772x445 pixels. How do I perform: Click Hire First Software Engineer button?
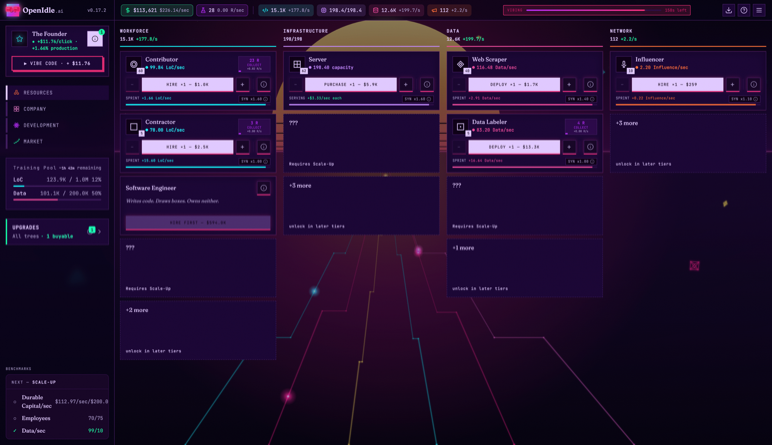pos(198,222)
